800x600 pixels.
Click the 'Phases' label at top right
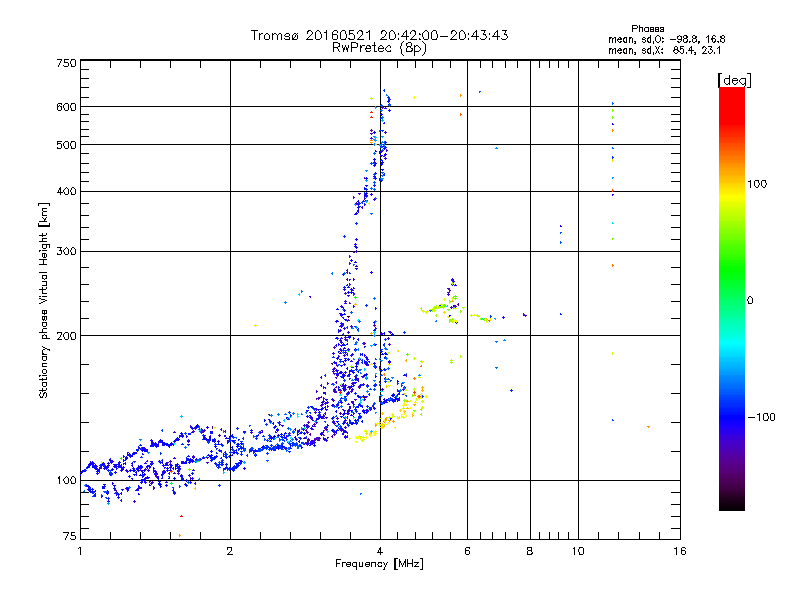click(647, 29)
